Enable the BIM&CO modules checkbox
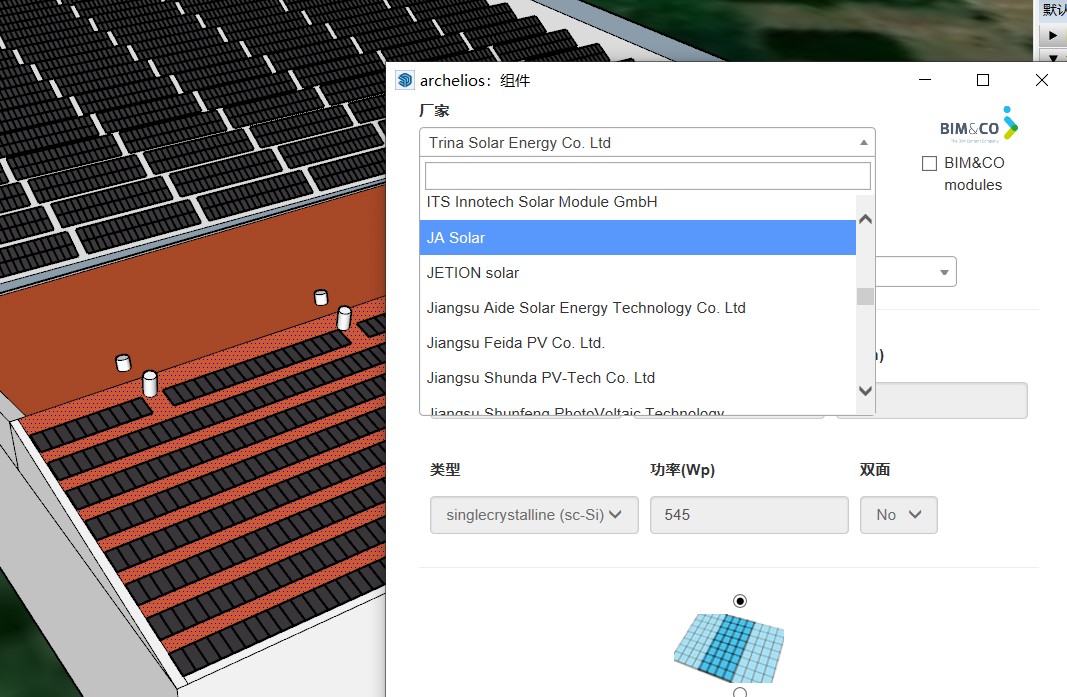 click(x=929, y=163)
